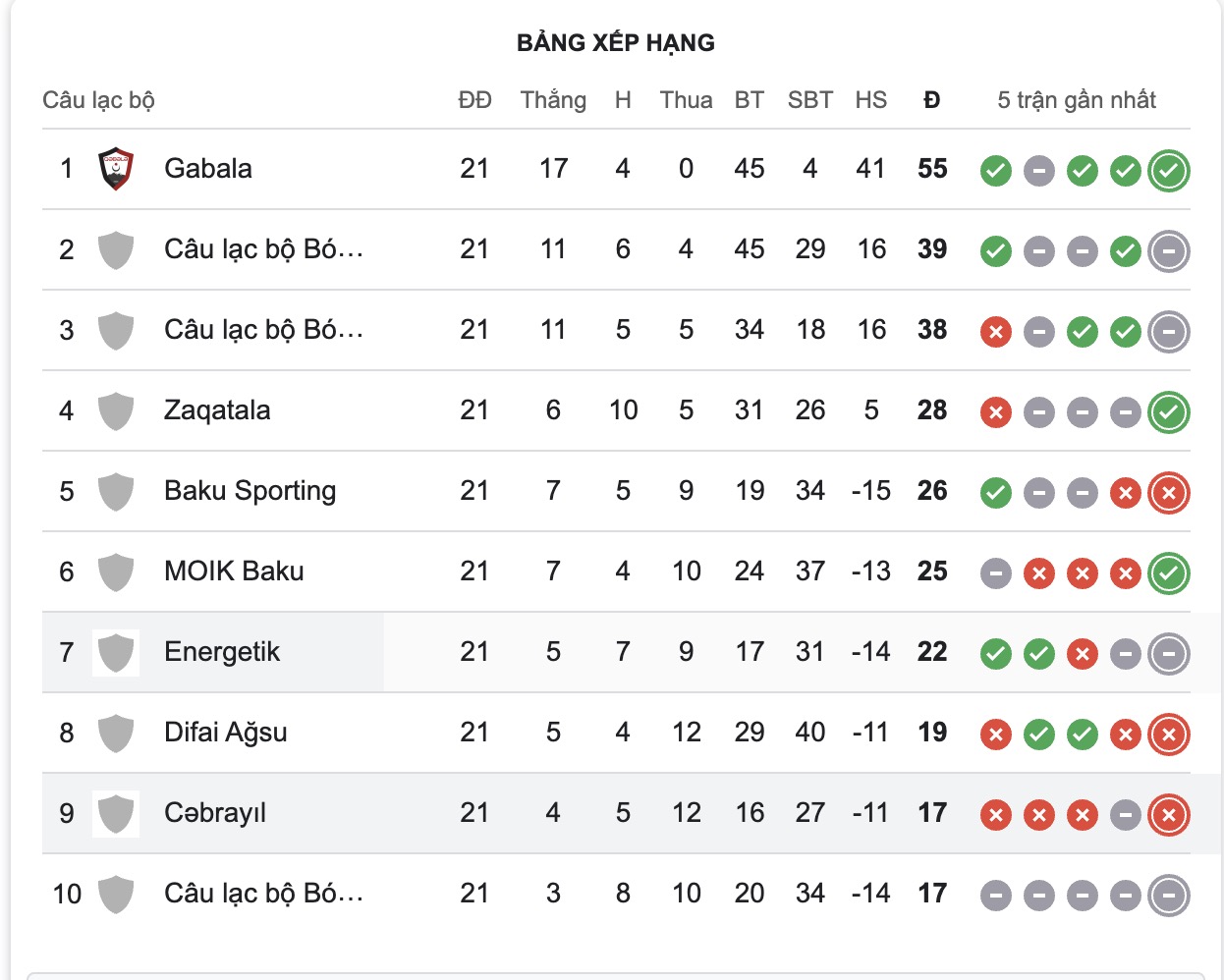Click Energetik's shield logo icon

(116, 653)
